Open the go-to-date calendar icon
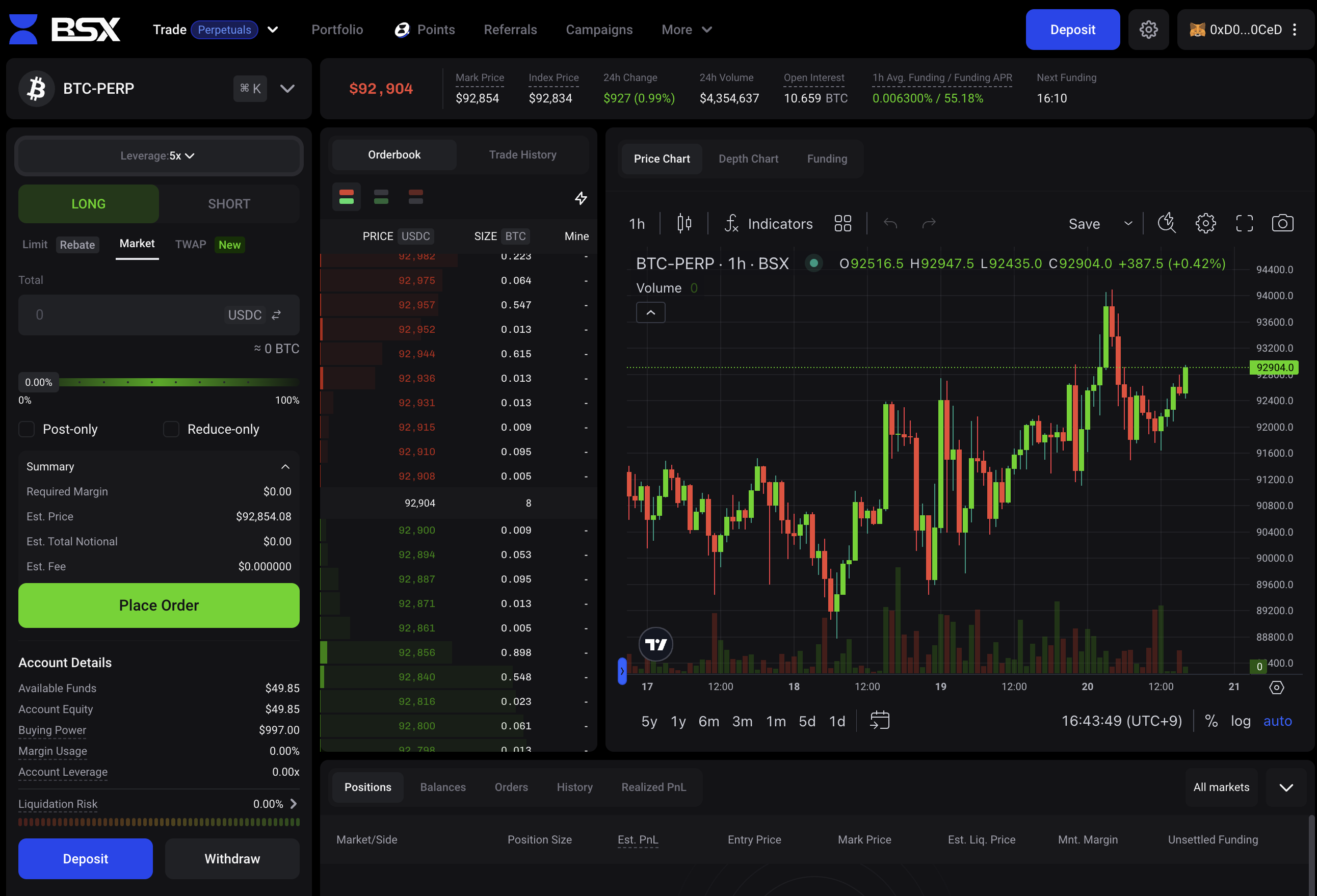1317x896 pixels. tap(880, 720)
